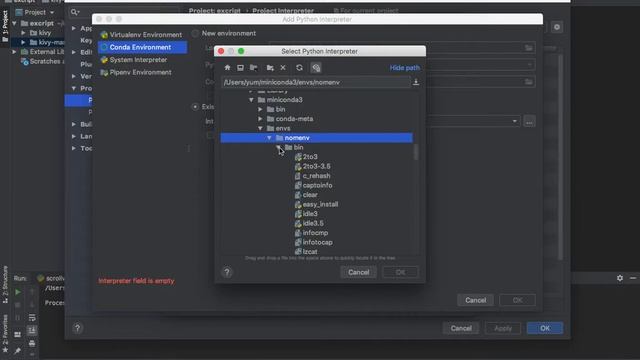Screen dimensions: 640x360
Task: Browse location folder icon in New environment
Action: pos(529,48)
